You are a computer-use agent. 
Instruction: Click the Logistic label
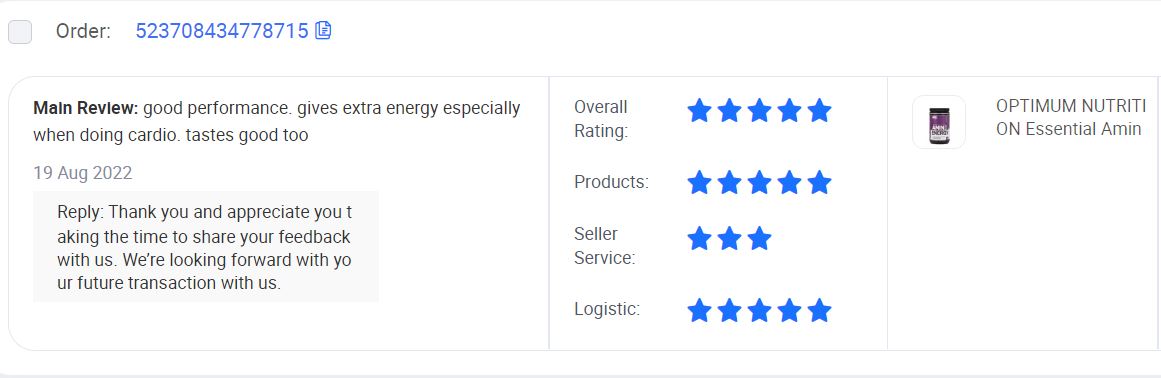(x=607, y=309)
